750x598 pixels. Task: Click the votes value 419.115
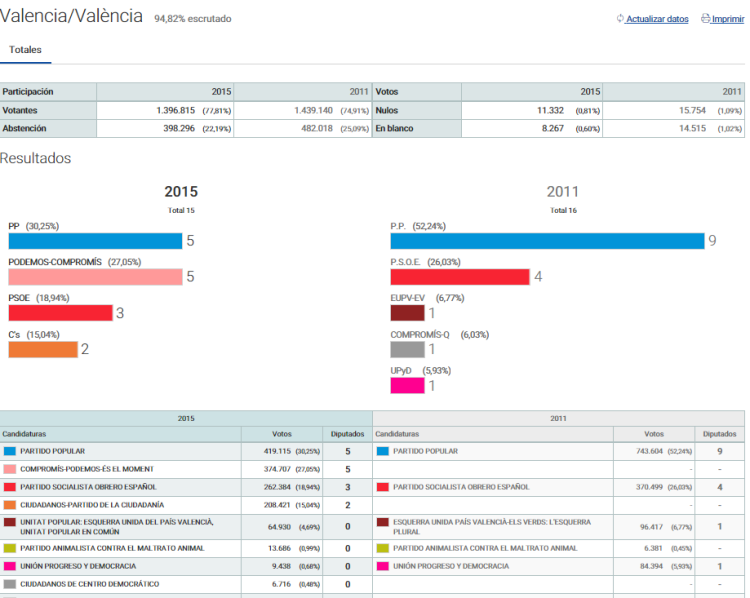pyautogui.click(x=277, y=451)
